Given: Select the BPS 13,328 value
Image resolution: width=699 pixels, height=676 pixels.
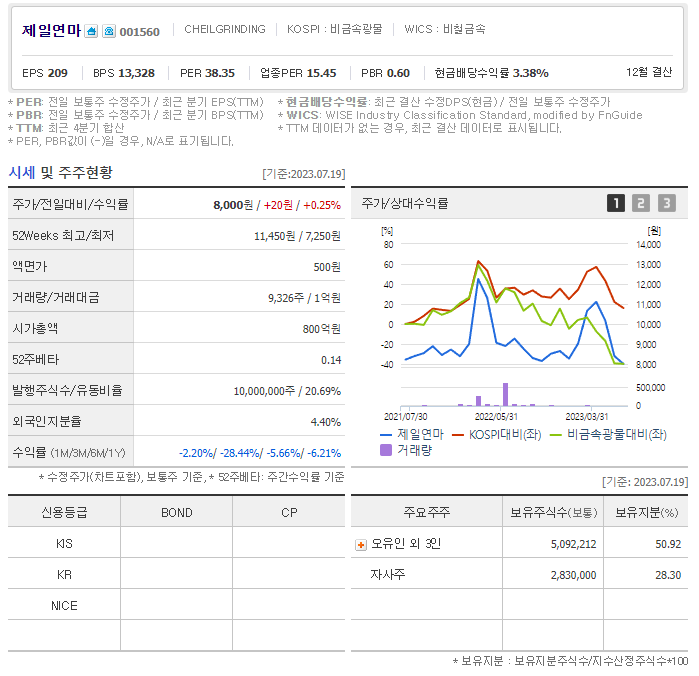Looking at the screenshot, I should pos(124,73).
